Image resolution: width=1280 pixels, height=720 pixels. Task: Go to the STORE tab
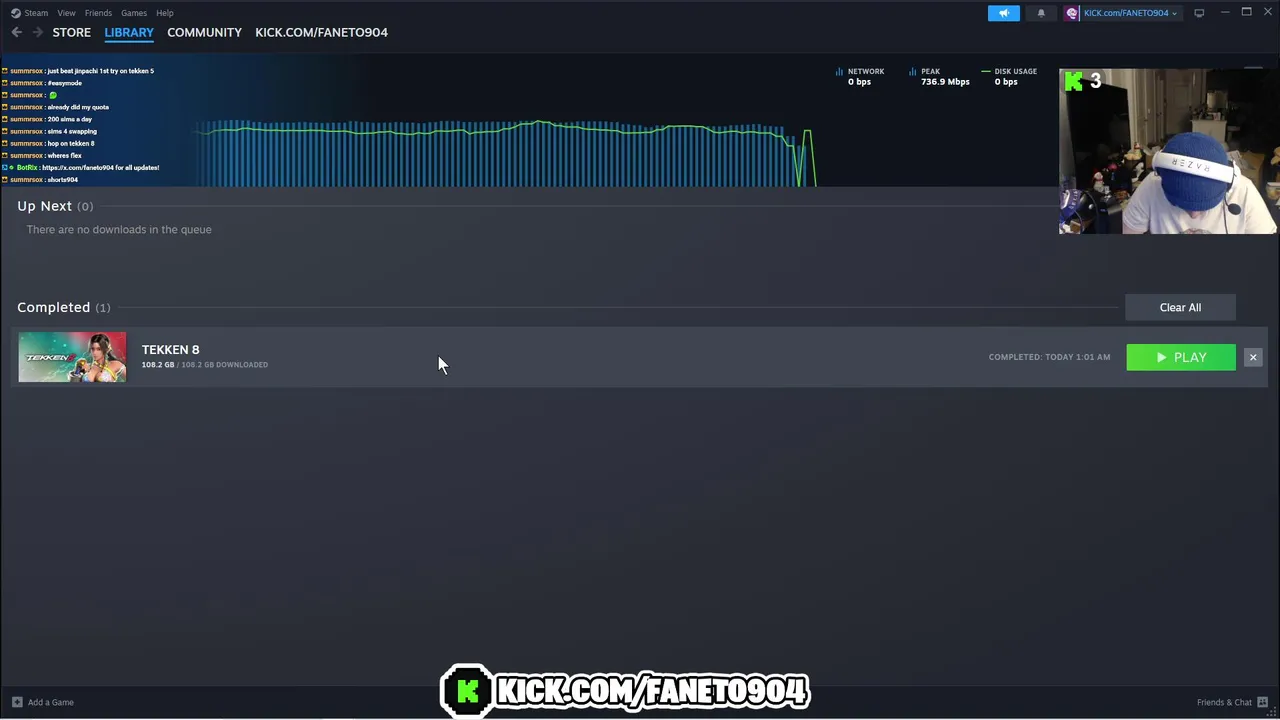click(72, 32)
